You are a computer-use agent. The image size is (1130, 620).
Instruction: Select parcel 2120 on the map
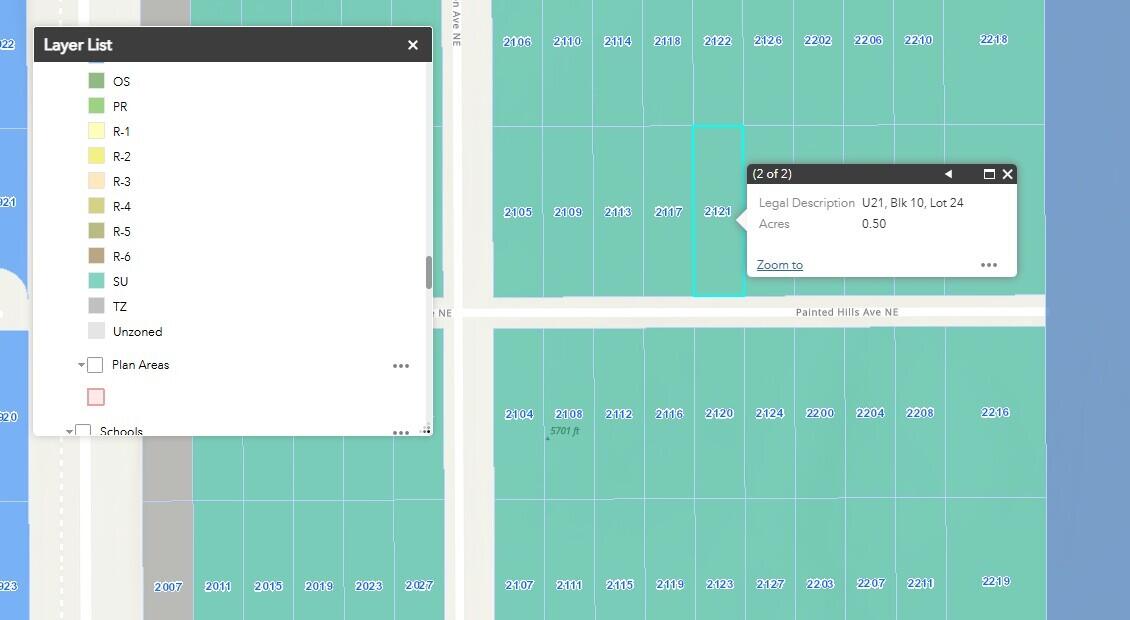pos(719,413)
